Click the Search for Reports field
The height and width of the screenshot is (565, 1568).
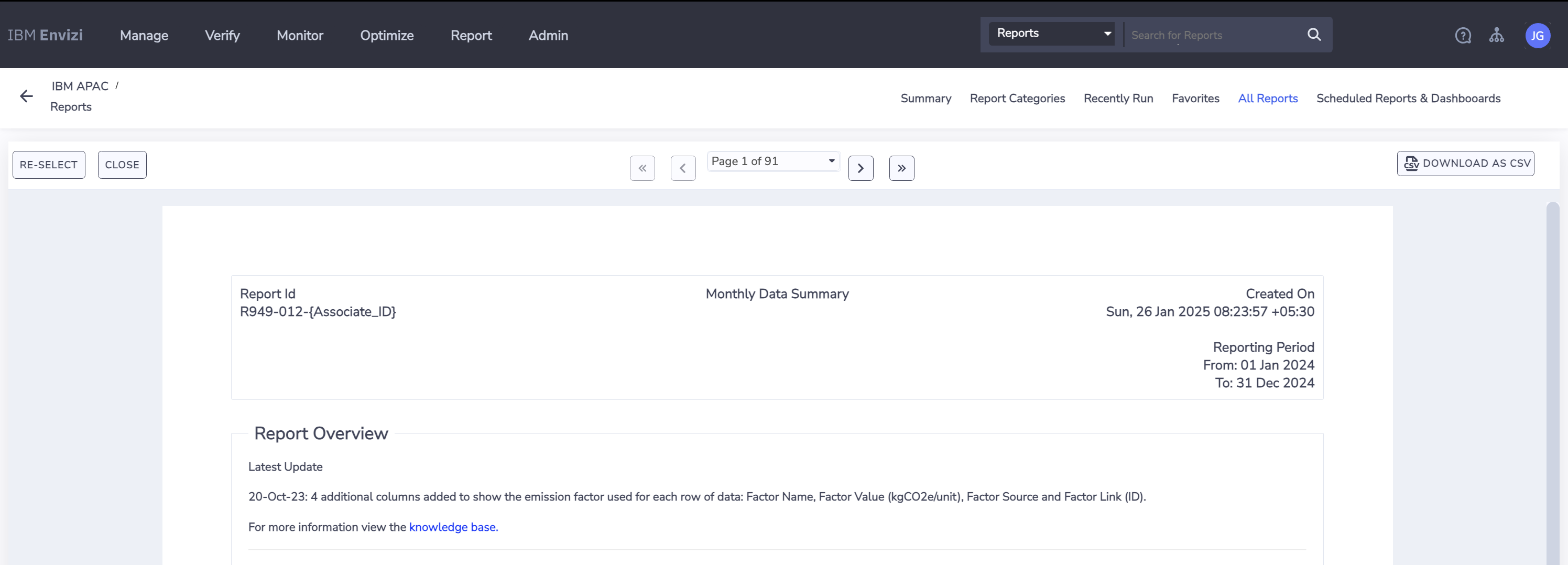pyautogui.click(x=1211, y=35)
